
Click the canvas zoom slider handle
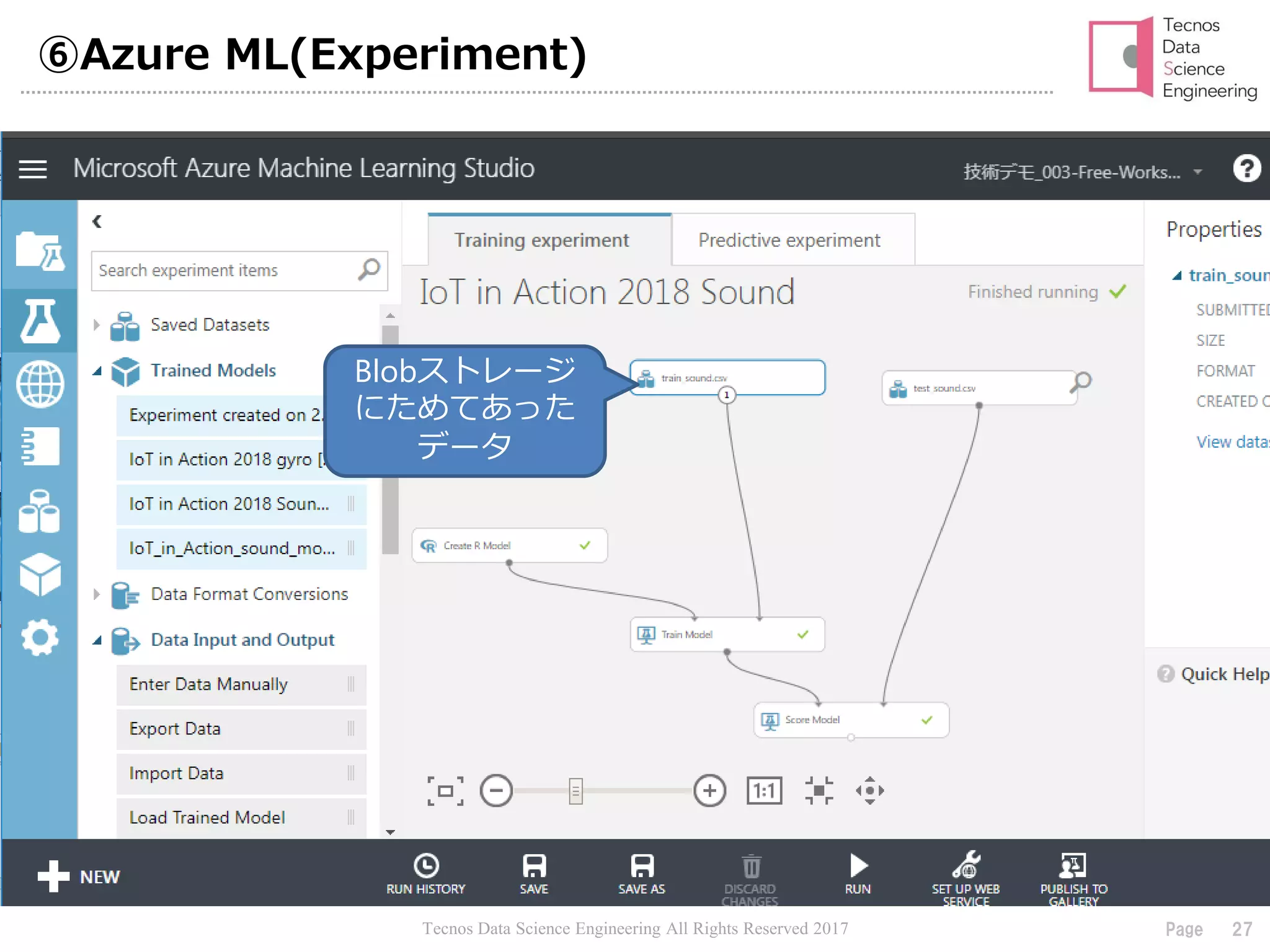575,791
